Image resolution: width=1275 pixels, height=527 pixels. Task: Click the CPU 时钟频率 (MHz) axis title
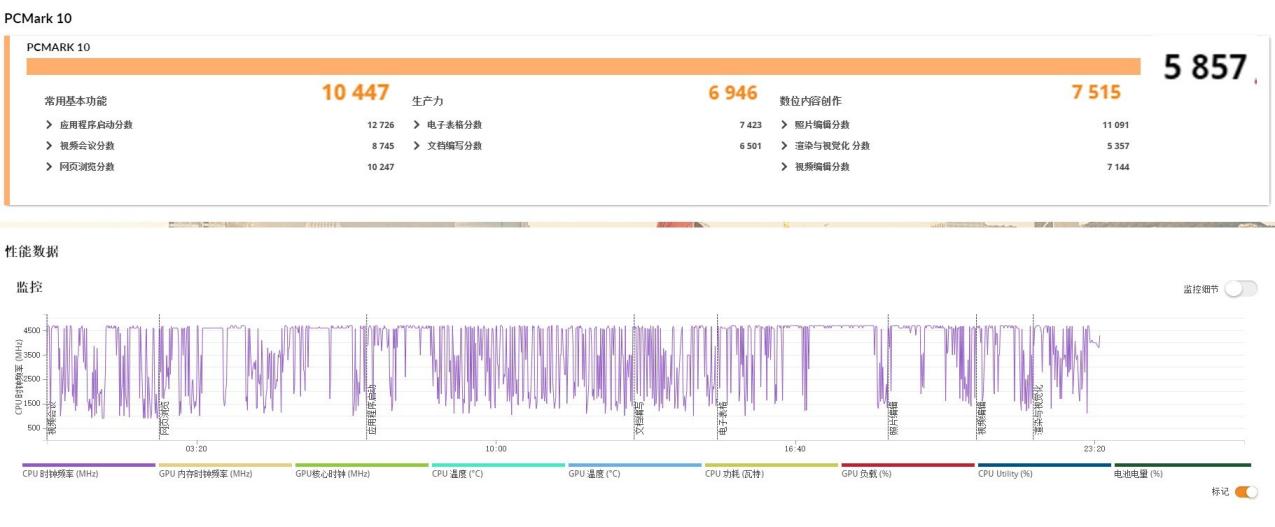click(x=19, y=377)
